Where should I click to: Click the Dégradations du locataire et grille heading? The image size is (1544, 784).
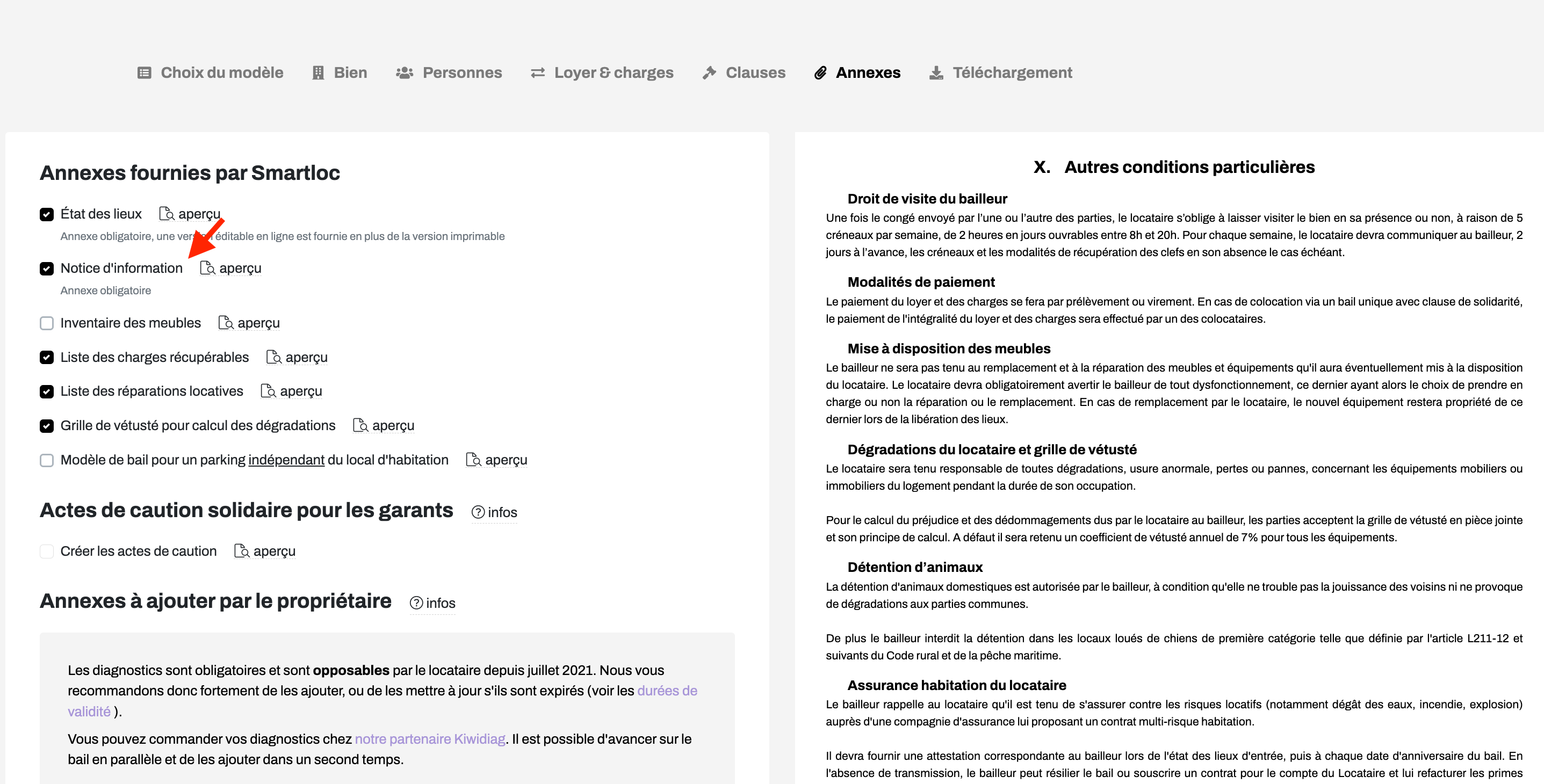coord(991,449)
